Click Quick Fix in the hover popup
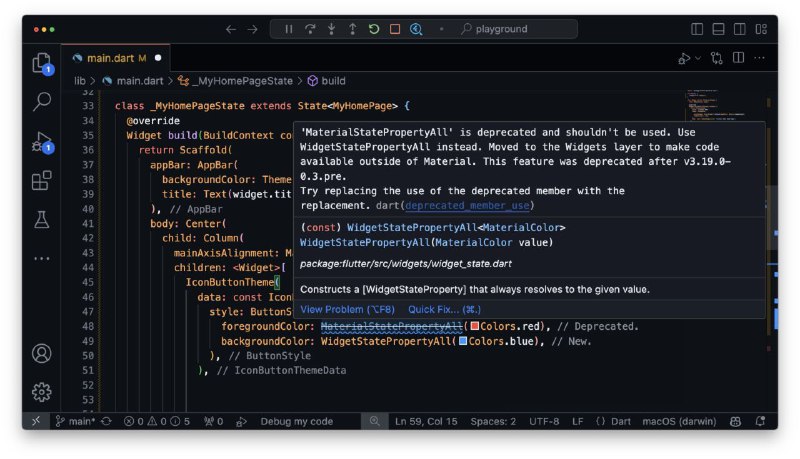The width and height of the screenshot is (800, 459). pyautogui.click(x=444, y=310)
